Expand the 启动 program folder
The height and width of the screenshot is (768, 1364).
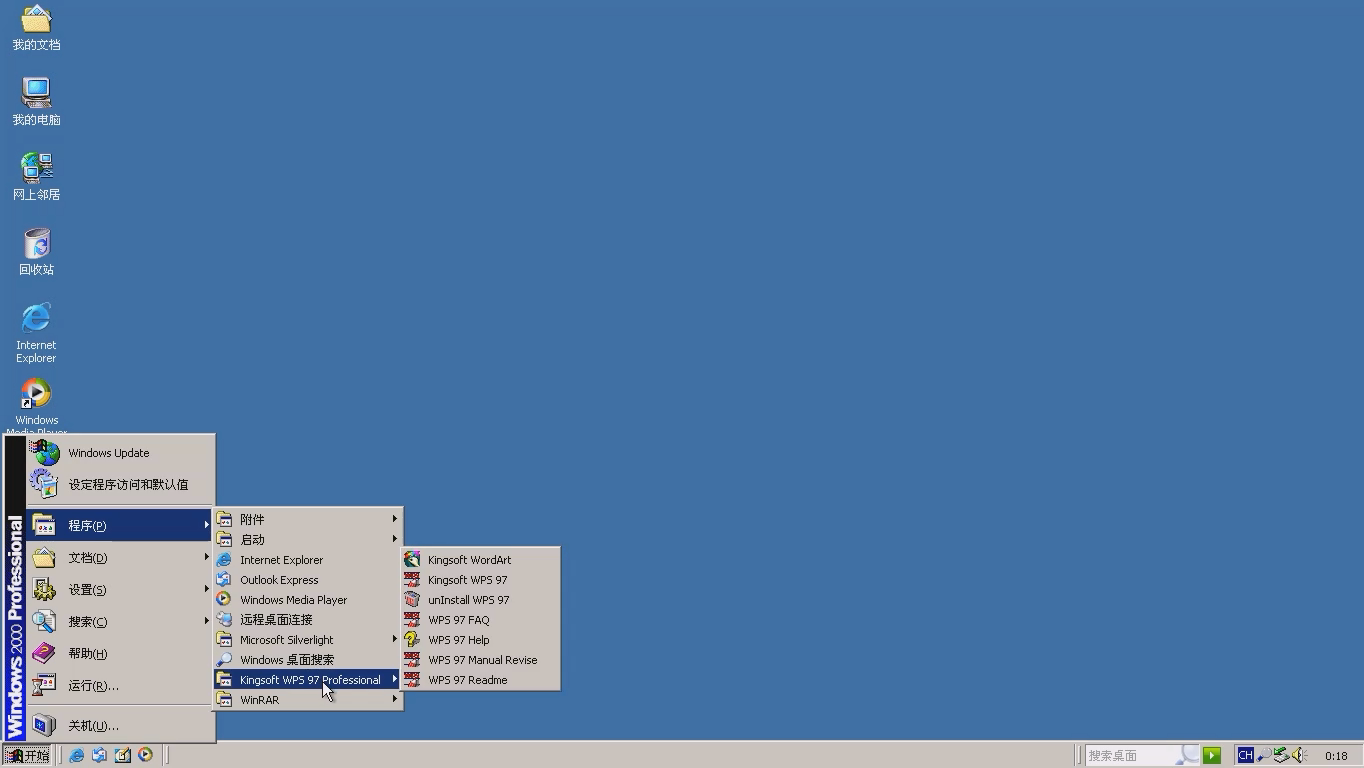pyautogui.click(x=308, y=539)
